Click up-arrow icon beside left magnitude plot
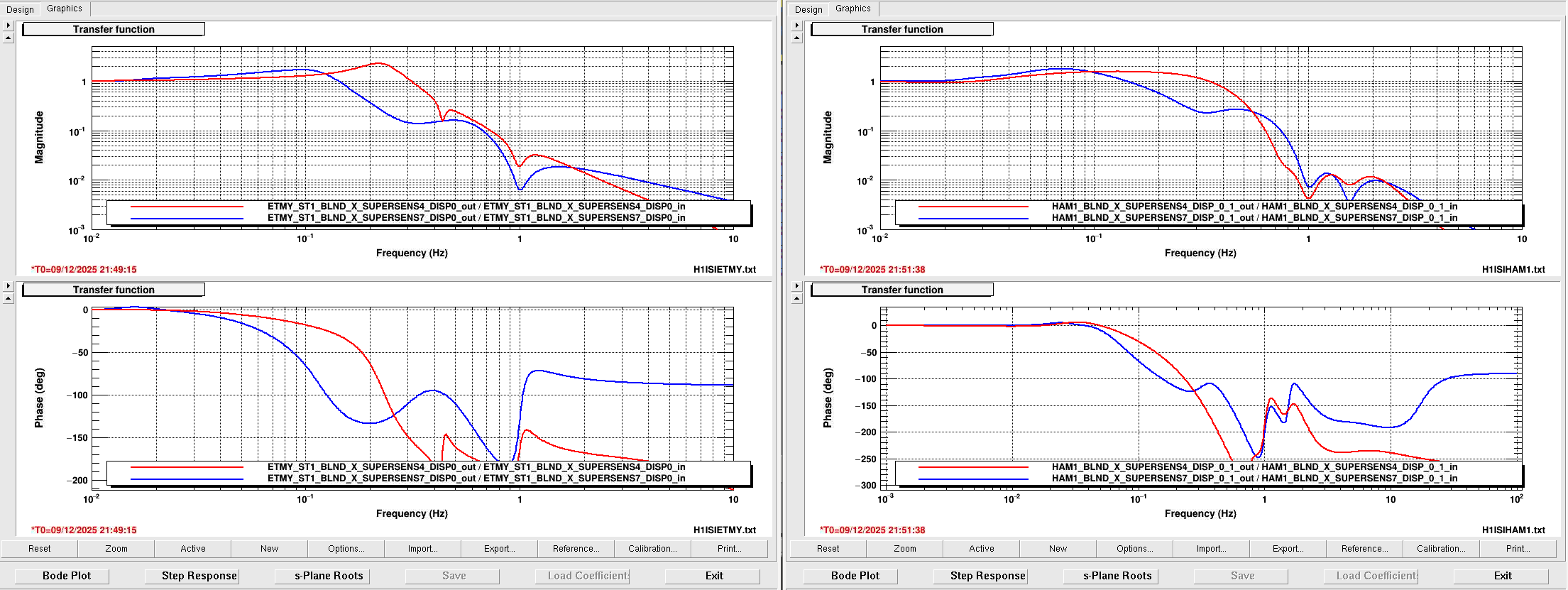Screen dimensions: 1568x590 click(9, 38)
